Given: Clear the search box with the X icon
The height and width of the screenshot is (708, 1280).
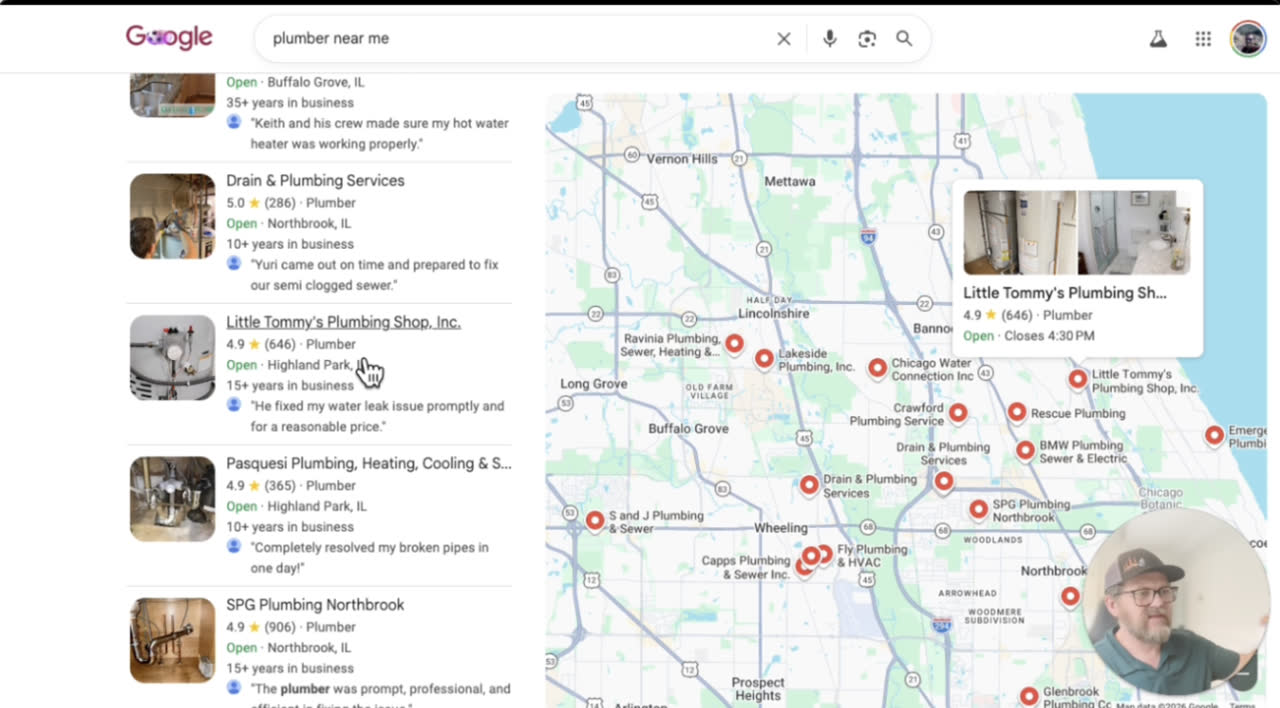Looking at the screenshot, I should pyautogui.click(x=784, y=39).
